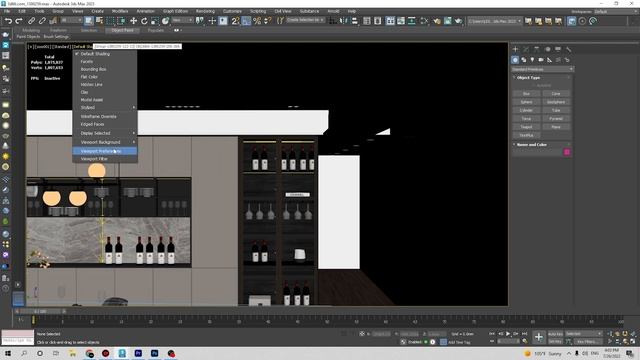Open the Hierarchy tab in command panel
The image size is (640, 360).
point(537,49)
